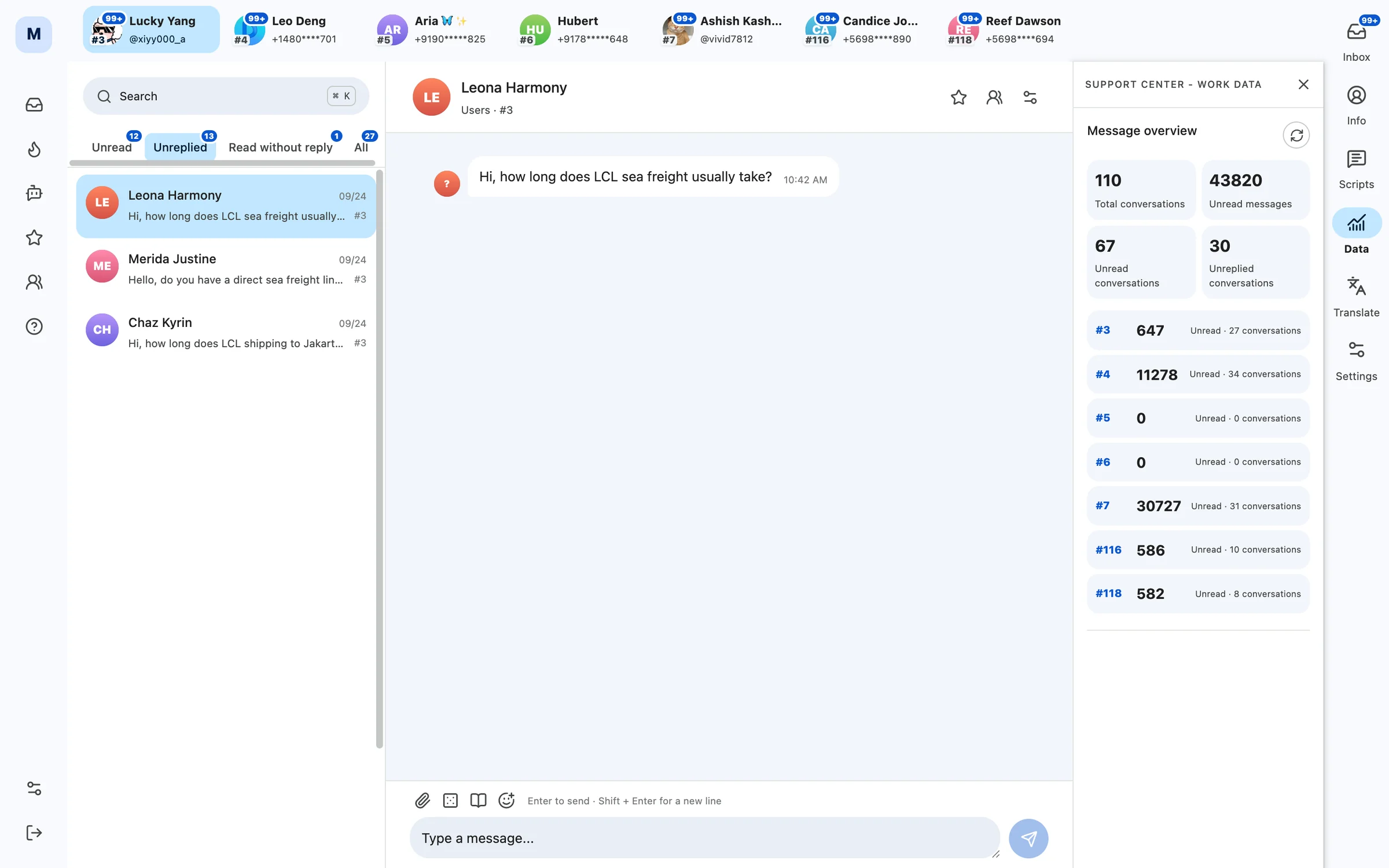Open Inbox in the right sidebar
Image resolution: width=1389 pixels, height=868 pixels.
(1357, 39)
